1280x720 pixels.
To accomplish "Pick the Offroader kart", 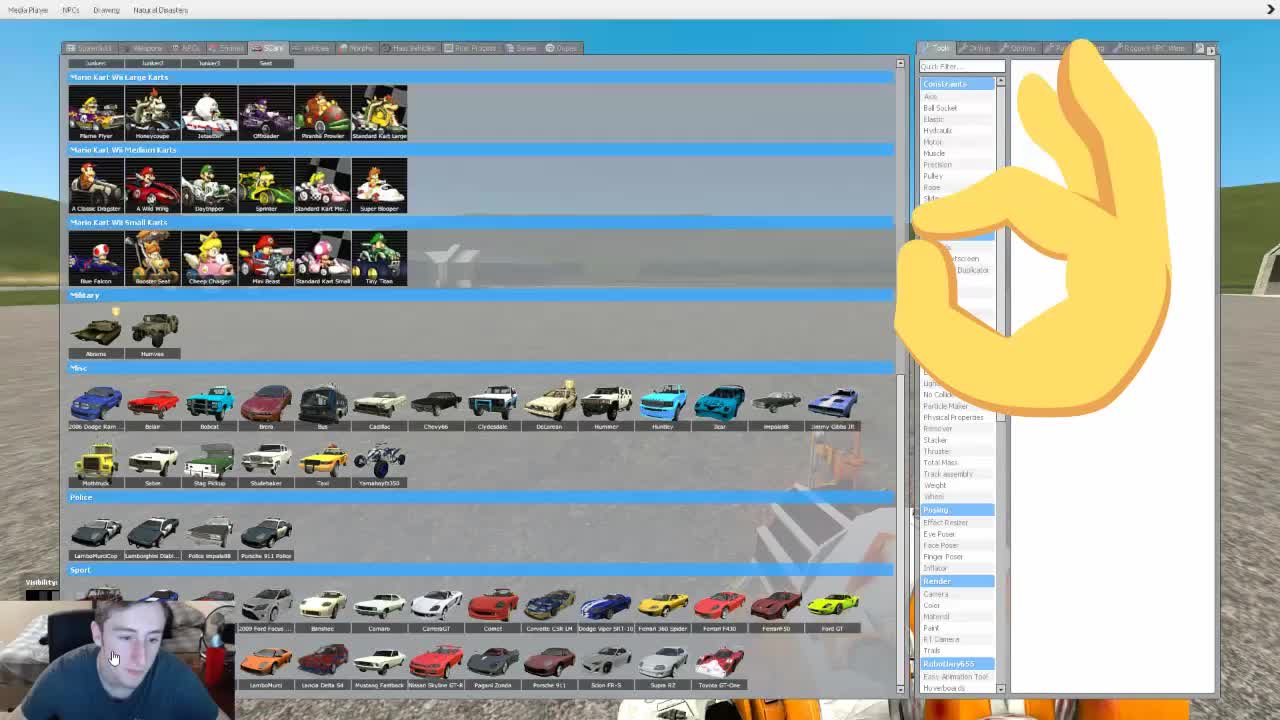I will (x=266, y=113).
